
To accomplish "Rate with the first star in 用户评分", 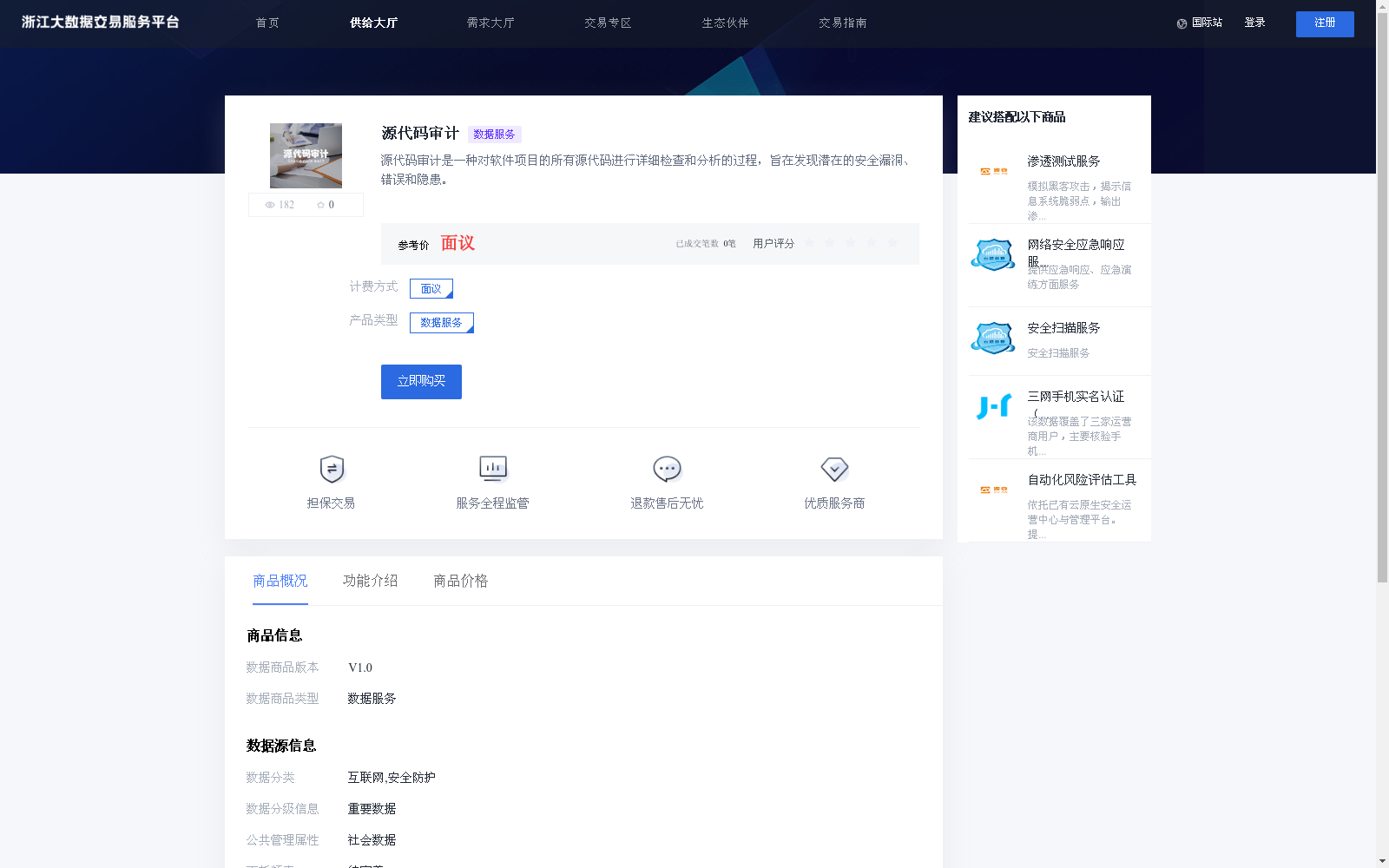I will pyautogui.click(x=809, y=243).
